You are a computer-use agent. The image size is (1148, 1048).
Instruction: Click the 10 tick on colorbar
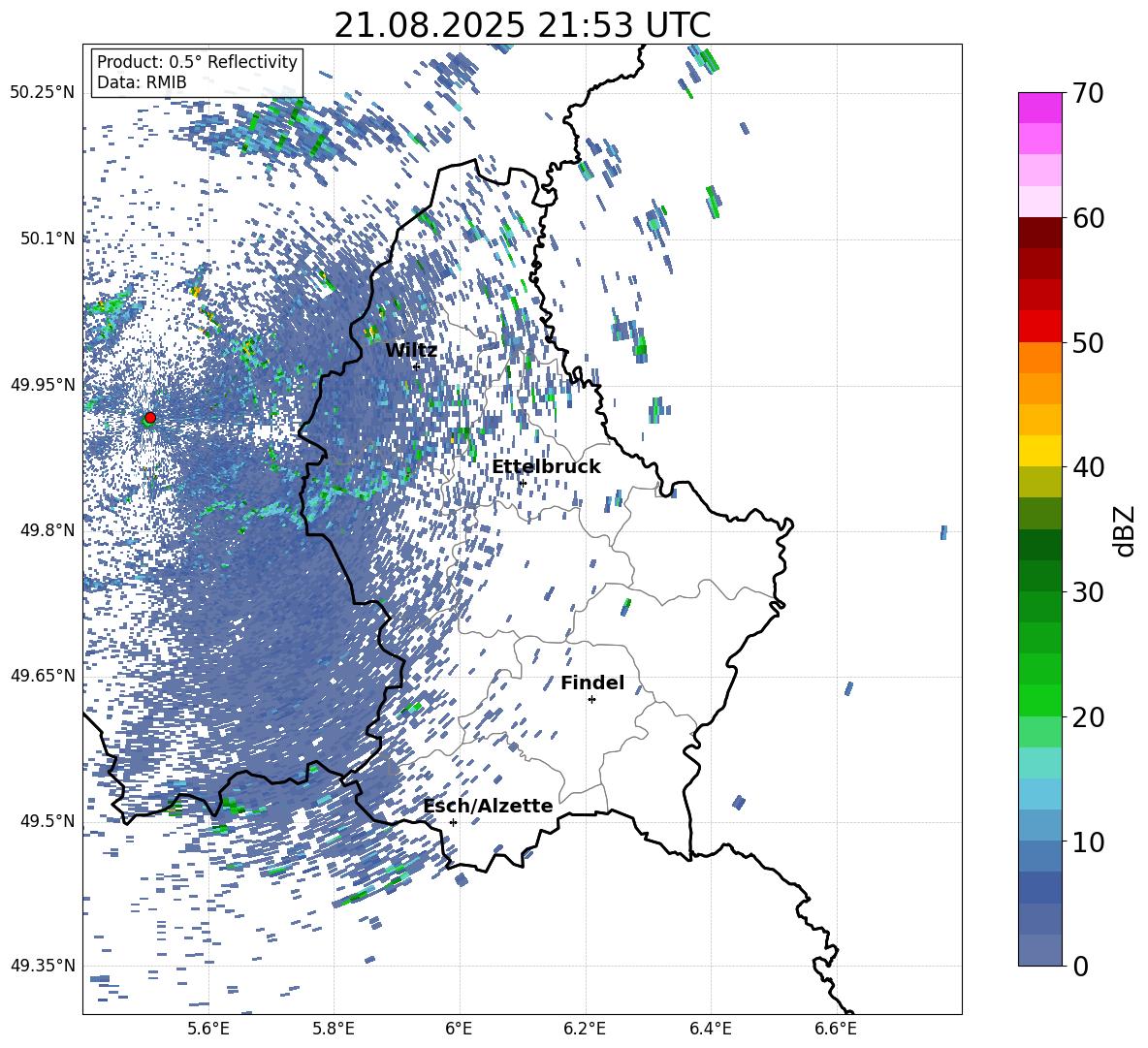[x=1088, y=842]
